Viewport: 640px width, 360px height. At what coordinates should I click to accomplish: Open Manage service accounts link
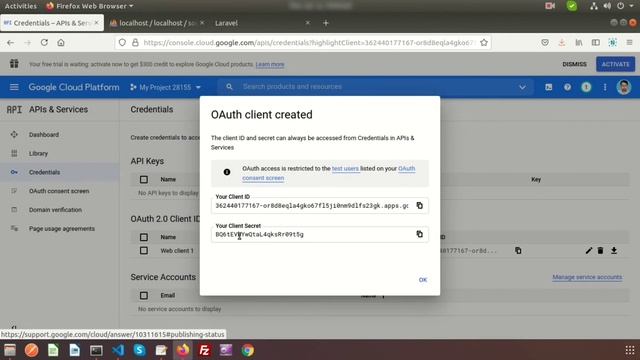587,277
